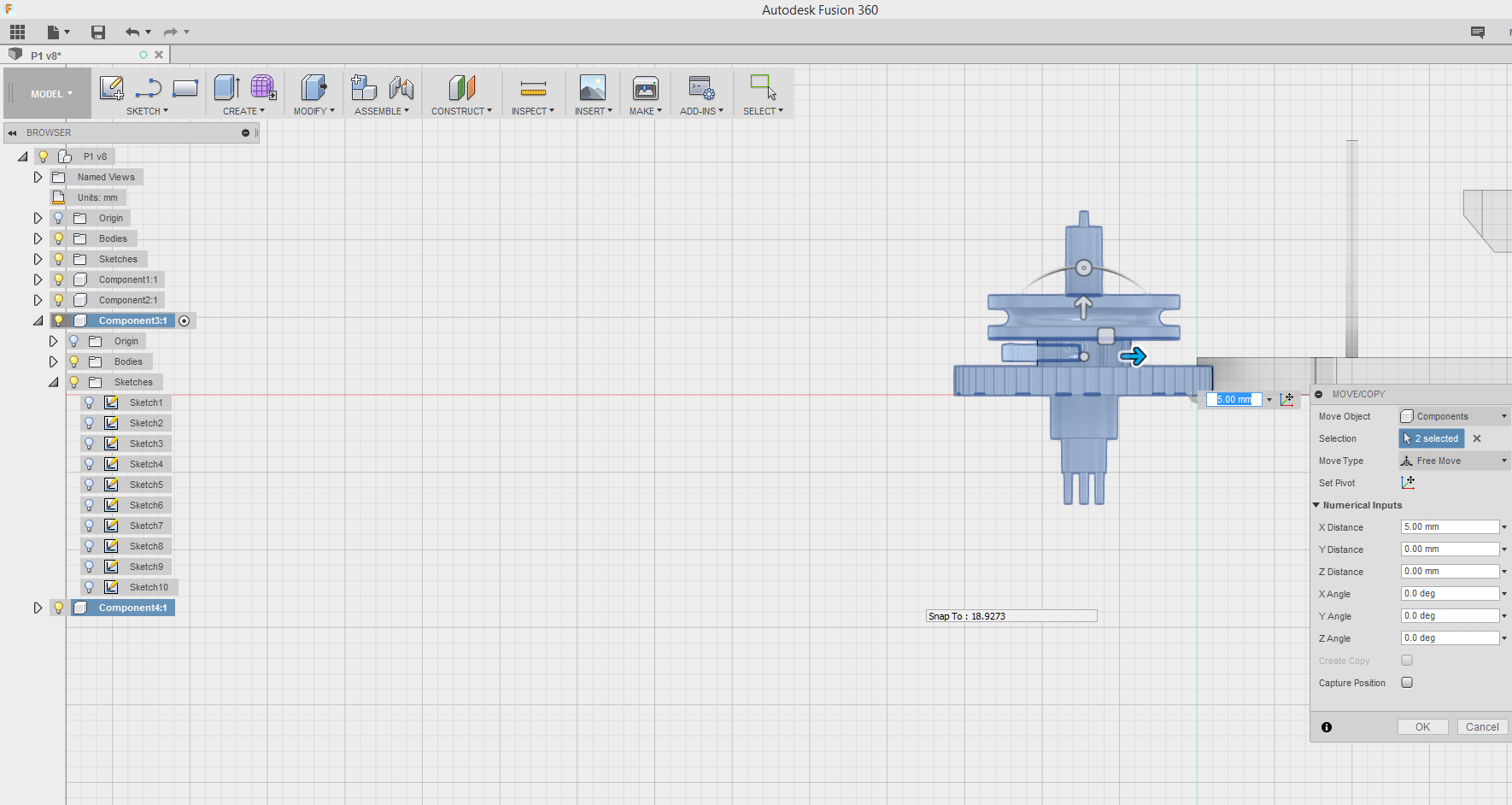Expand the Component1:1 node
This screenshot has height=805, width=1512.
click(38, 279)
